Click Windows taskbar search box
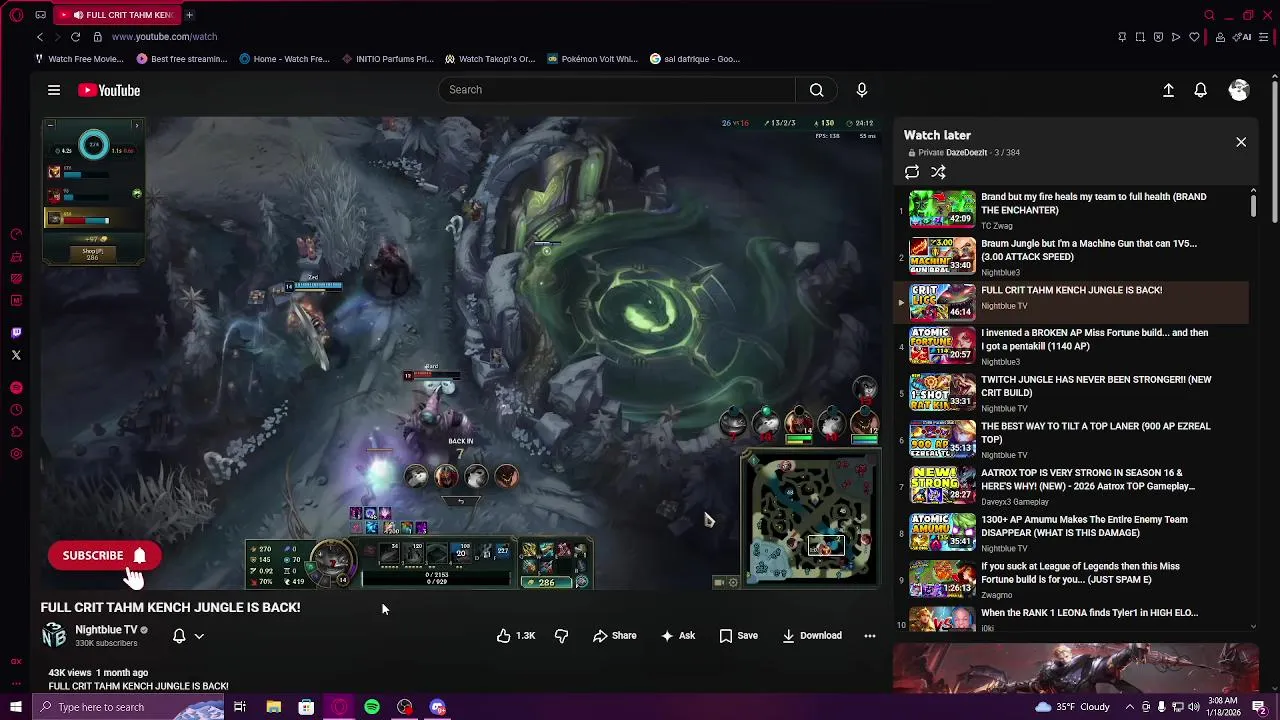This screenshot has height=720, width=1280. coord(128,707)
